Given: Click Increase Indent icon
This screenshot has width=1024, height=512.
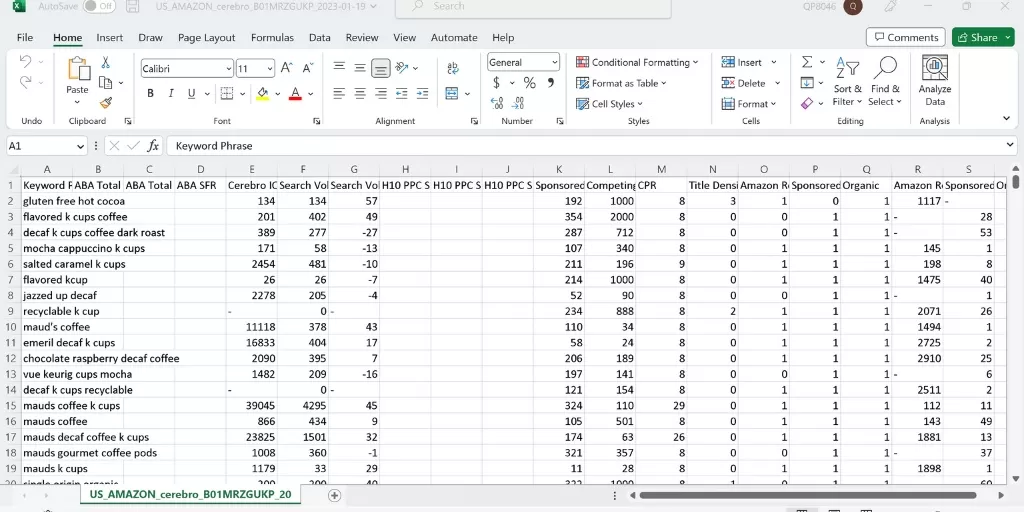Looking at the screenshot, I should 423,93.
